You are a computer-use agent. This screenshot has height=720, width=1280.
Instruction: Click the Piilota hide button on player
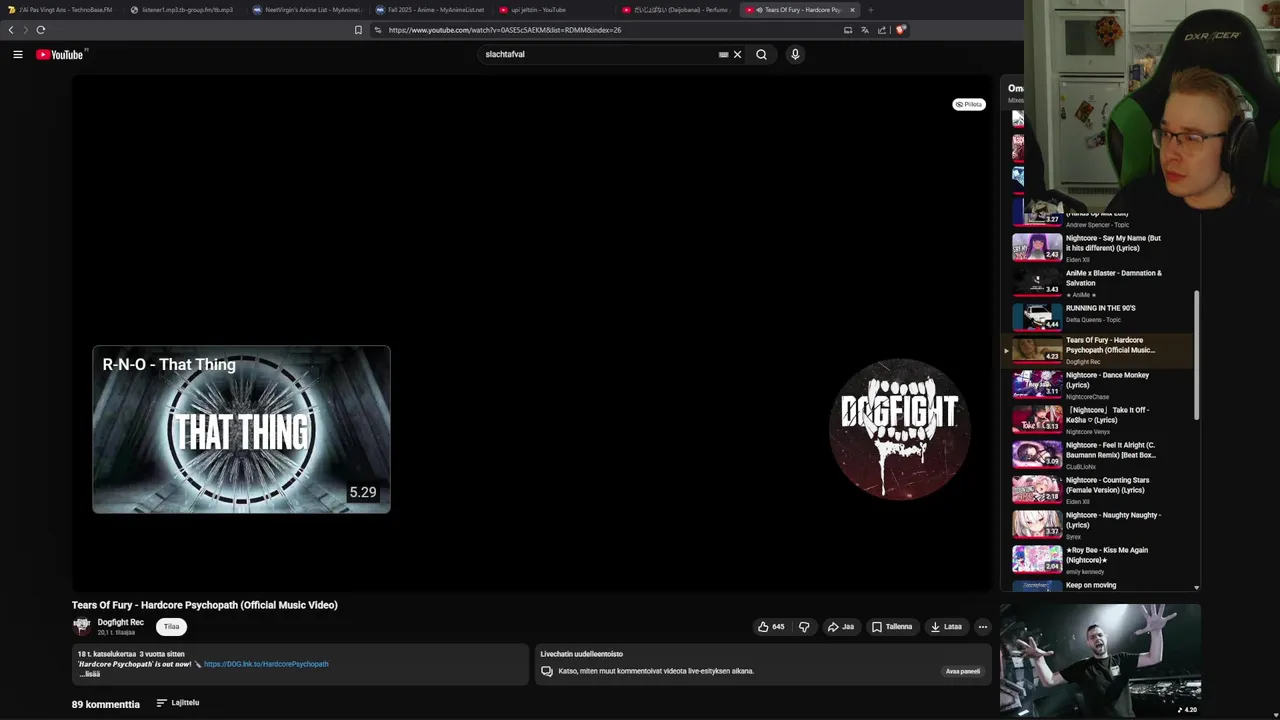coord(968,104)
